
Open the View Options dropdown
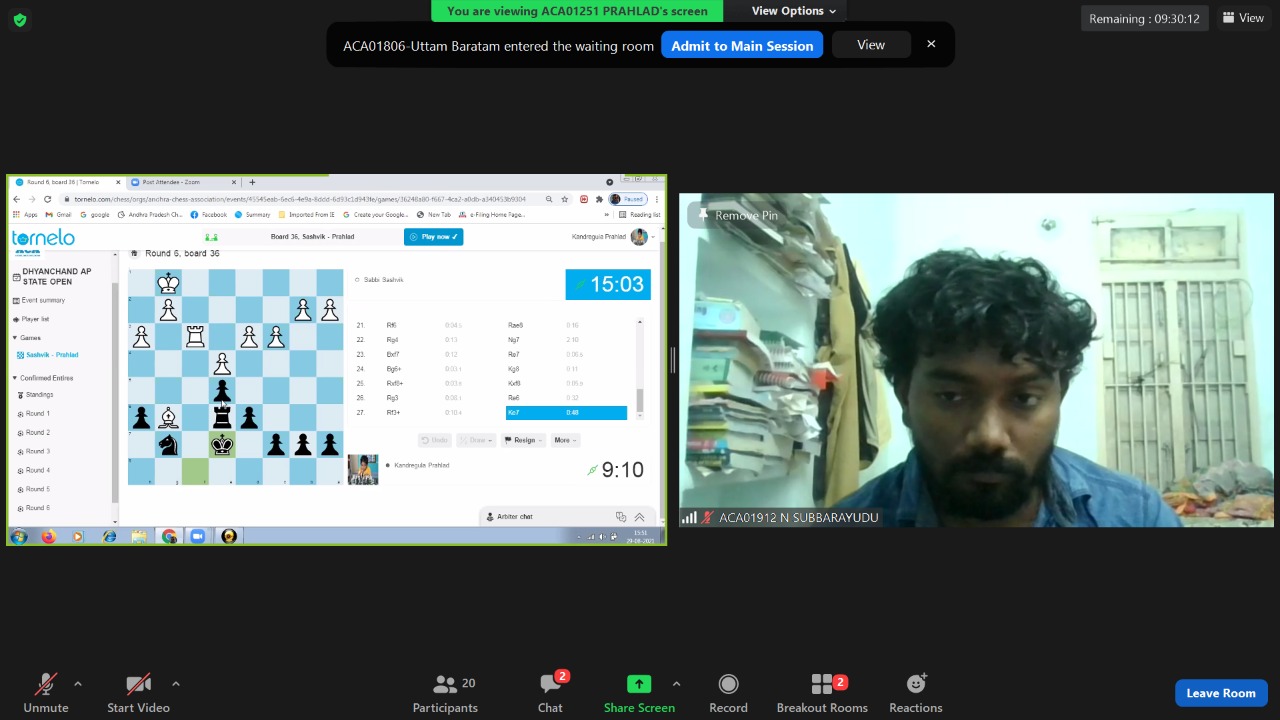pyautogui.click(x=794, y=11)
